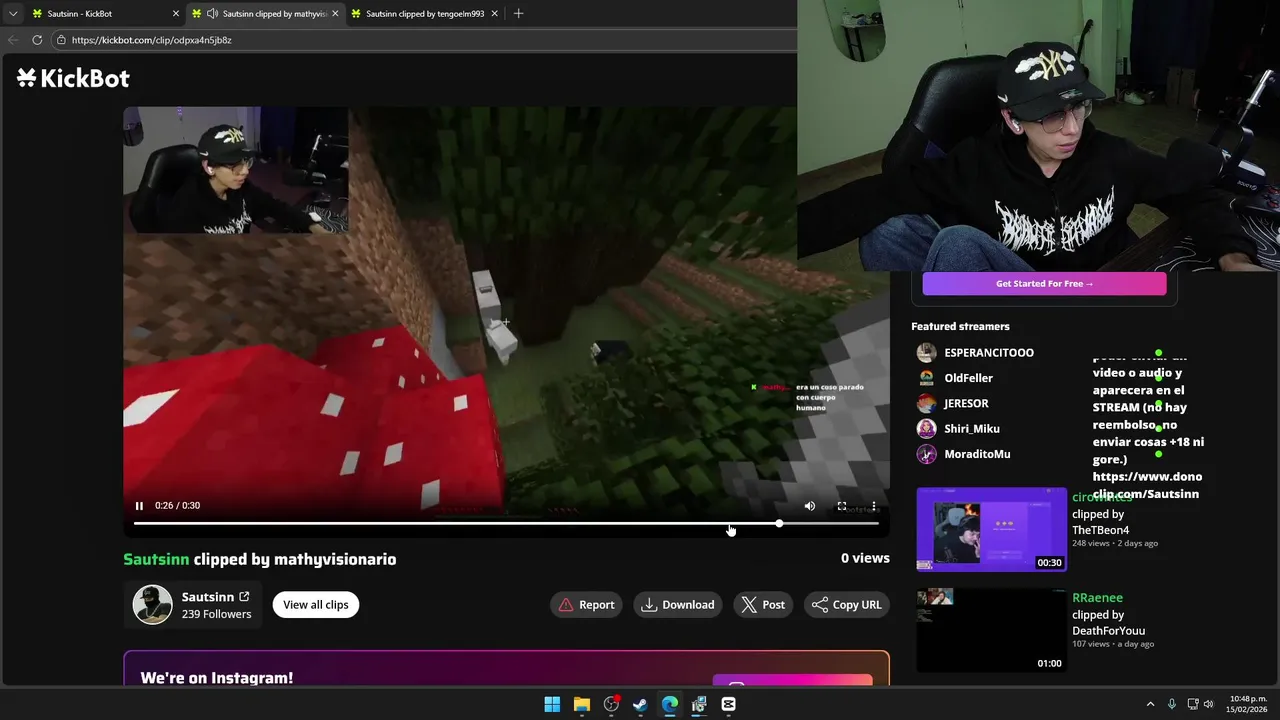Open browser tab list dropdown
Viewport: 1280px width, 720px height.
[x=13, y=14]
